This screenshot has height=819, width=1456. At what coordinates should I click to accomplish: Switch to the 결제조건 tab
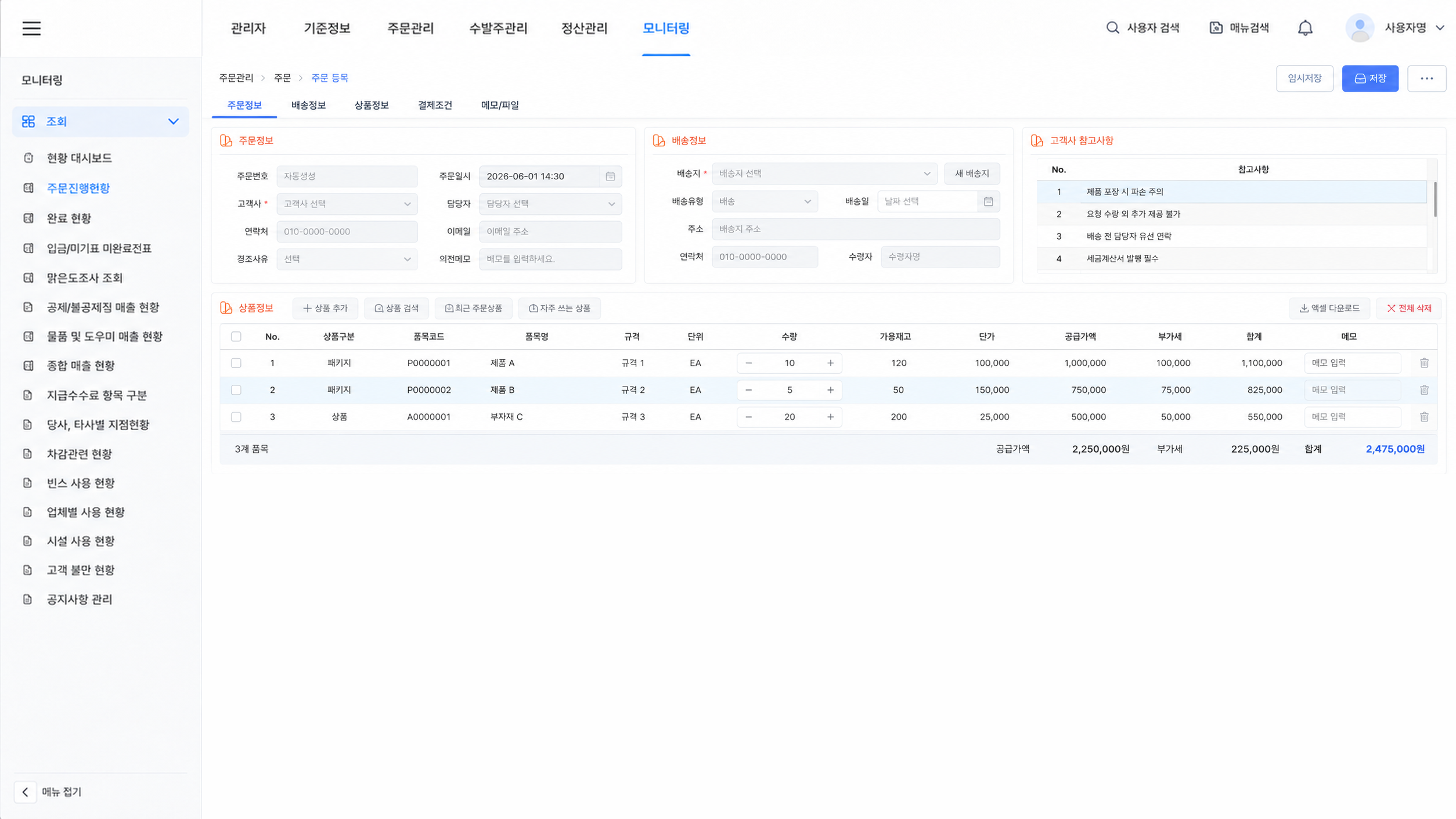tap(435, 105)
